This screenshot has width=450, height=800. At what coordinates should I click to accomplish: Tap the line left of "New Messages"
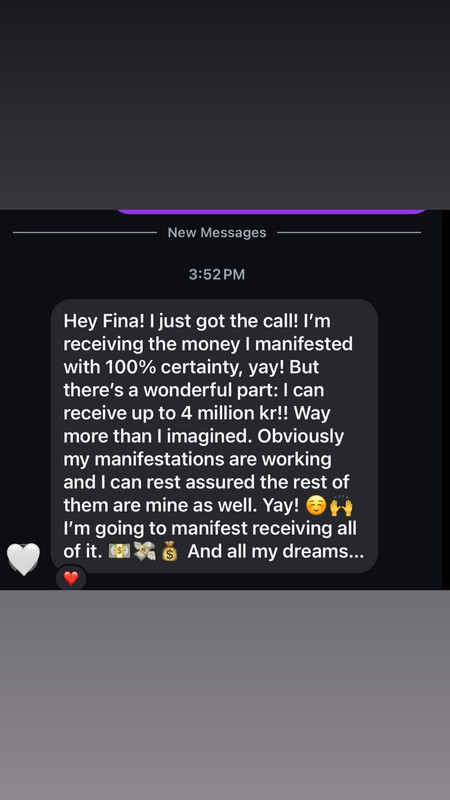click(85, 233)
